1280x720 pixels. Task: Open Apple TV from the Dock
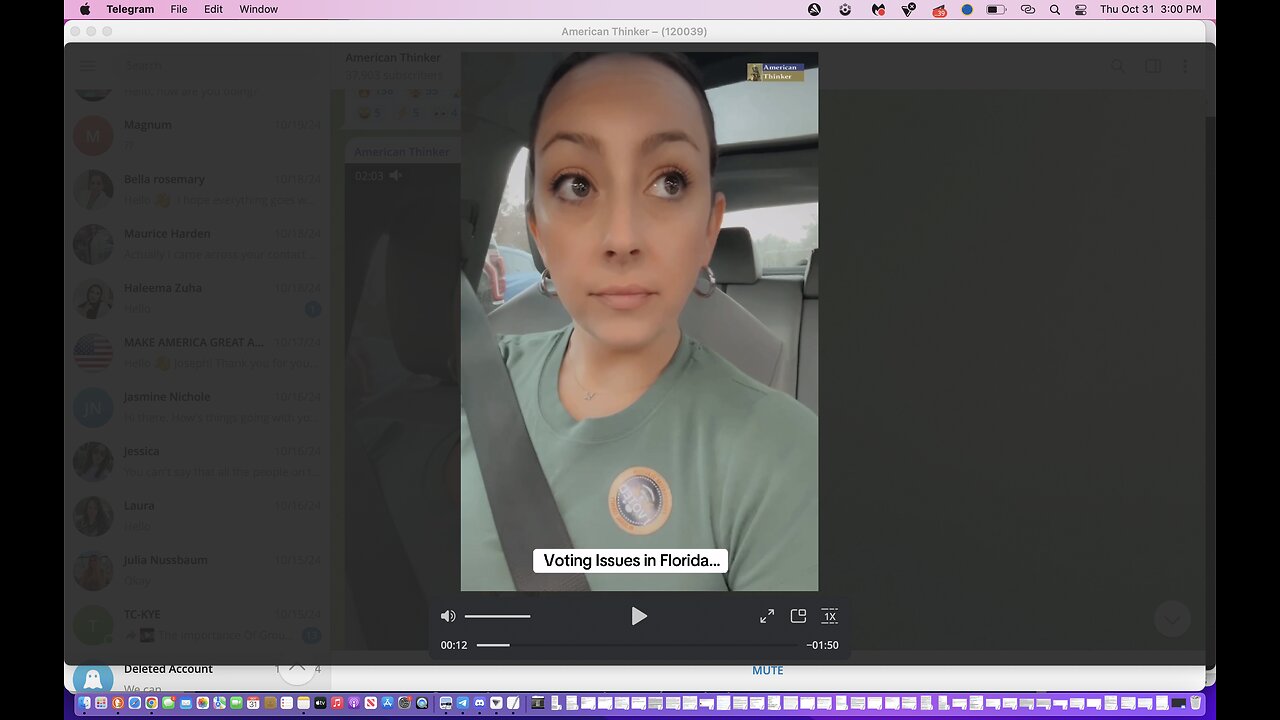pos(320,703)
